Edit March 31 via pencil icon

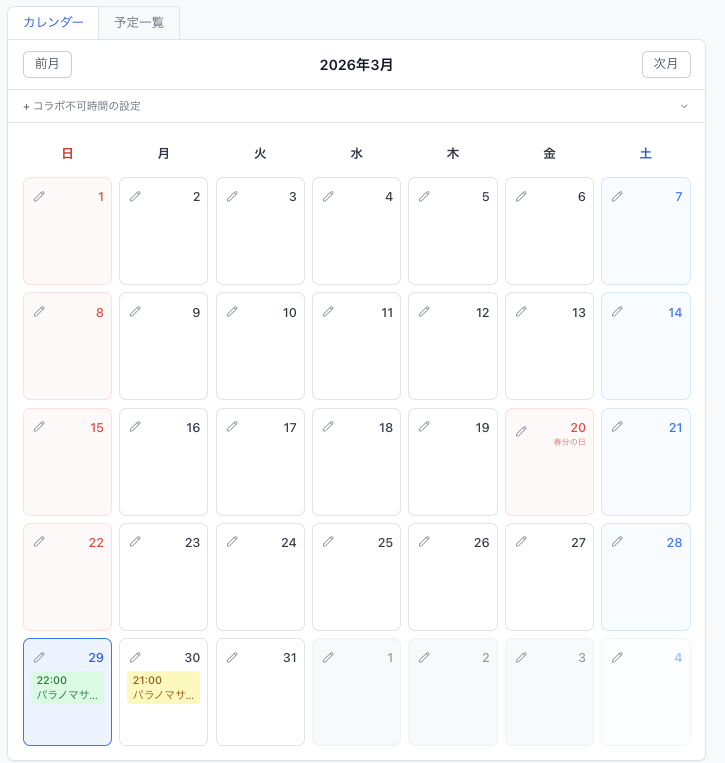(232, 658)
